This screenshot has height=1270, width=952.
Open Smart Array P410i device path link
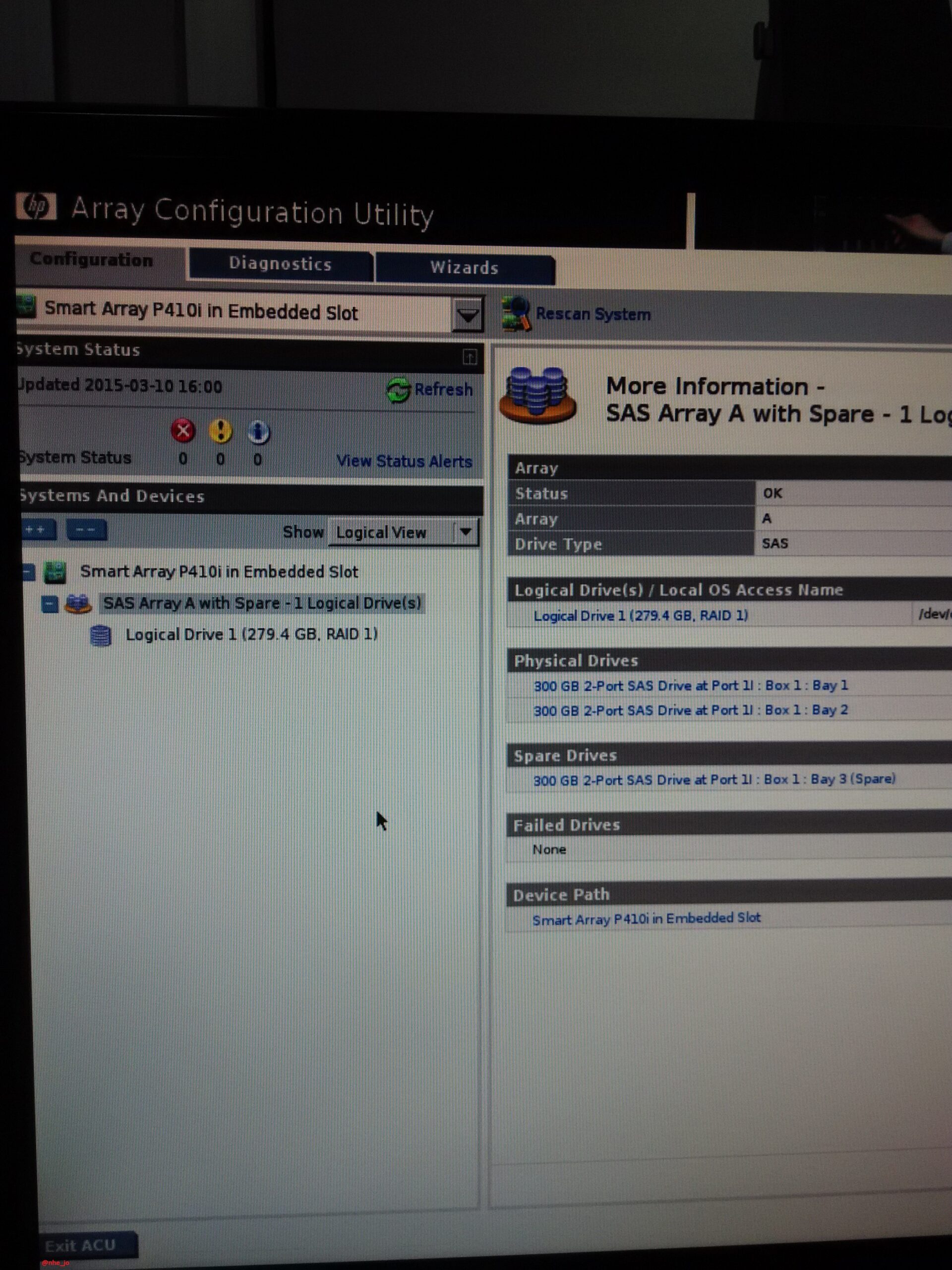tap(647, 919)
